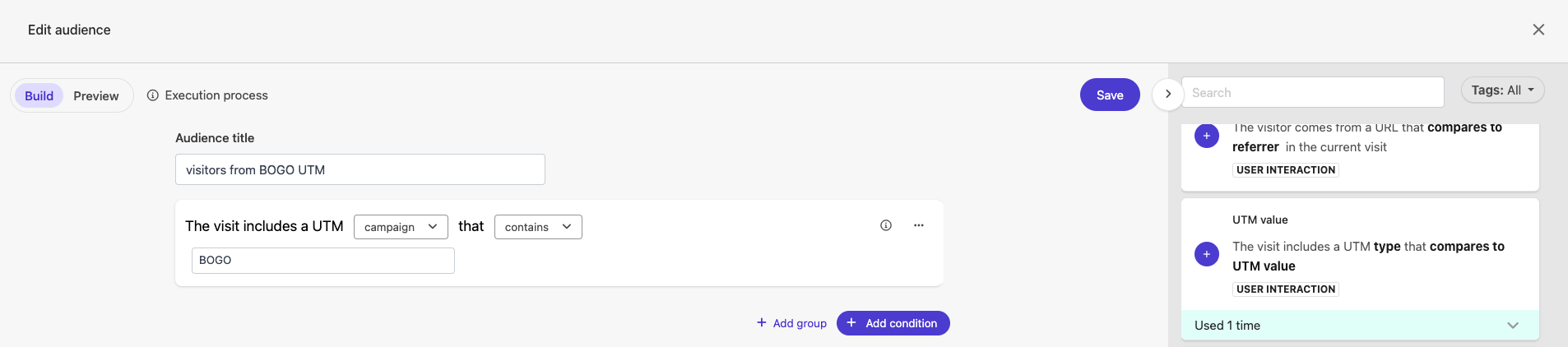The width and height of the screenshot is (1568, 347).
Task: Switch to the Preview tab
Action: click(x=96, y=95)
